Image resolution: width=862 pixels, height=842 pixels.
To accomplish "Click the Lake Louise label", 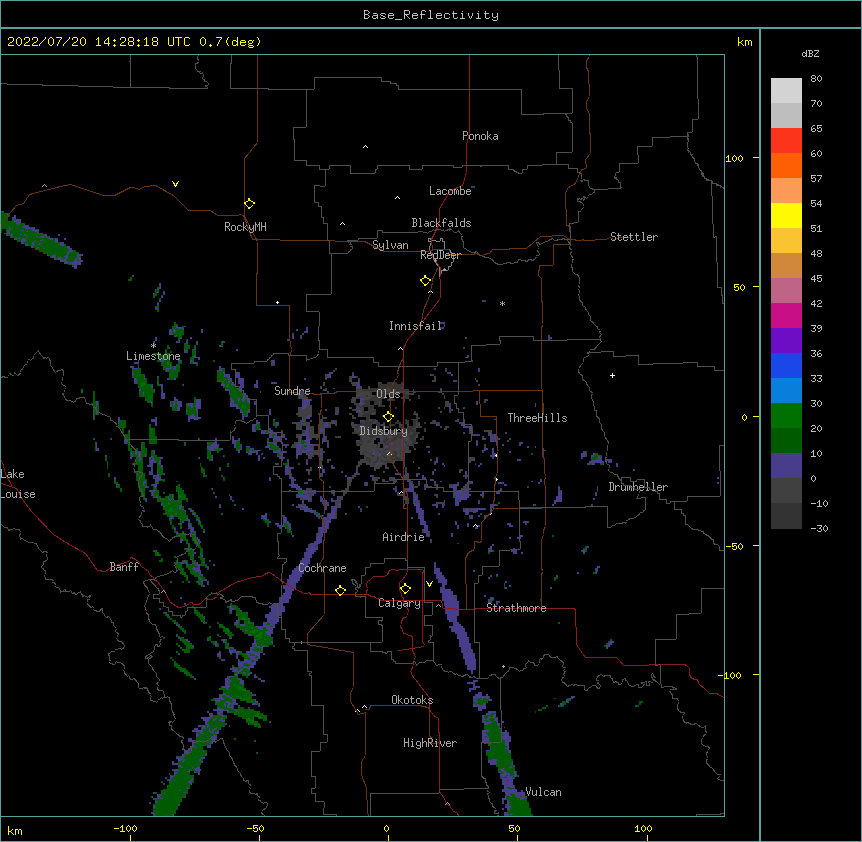I will 18,484.
